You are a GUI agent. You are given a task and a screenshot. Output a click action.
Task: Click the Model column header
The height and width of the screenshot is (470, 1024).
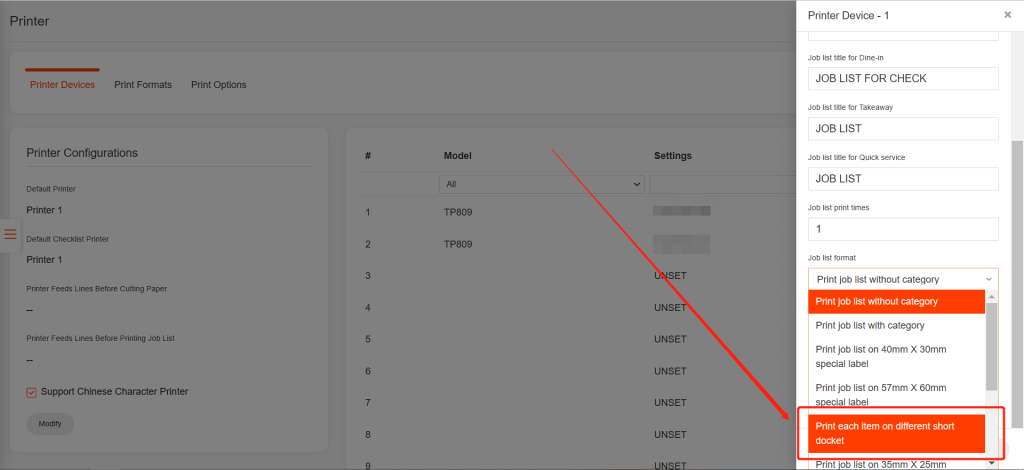[457, 156]
